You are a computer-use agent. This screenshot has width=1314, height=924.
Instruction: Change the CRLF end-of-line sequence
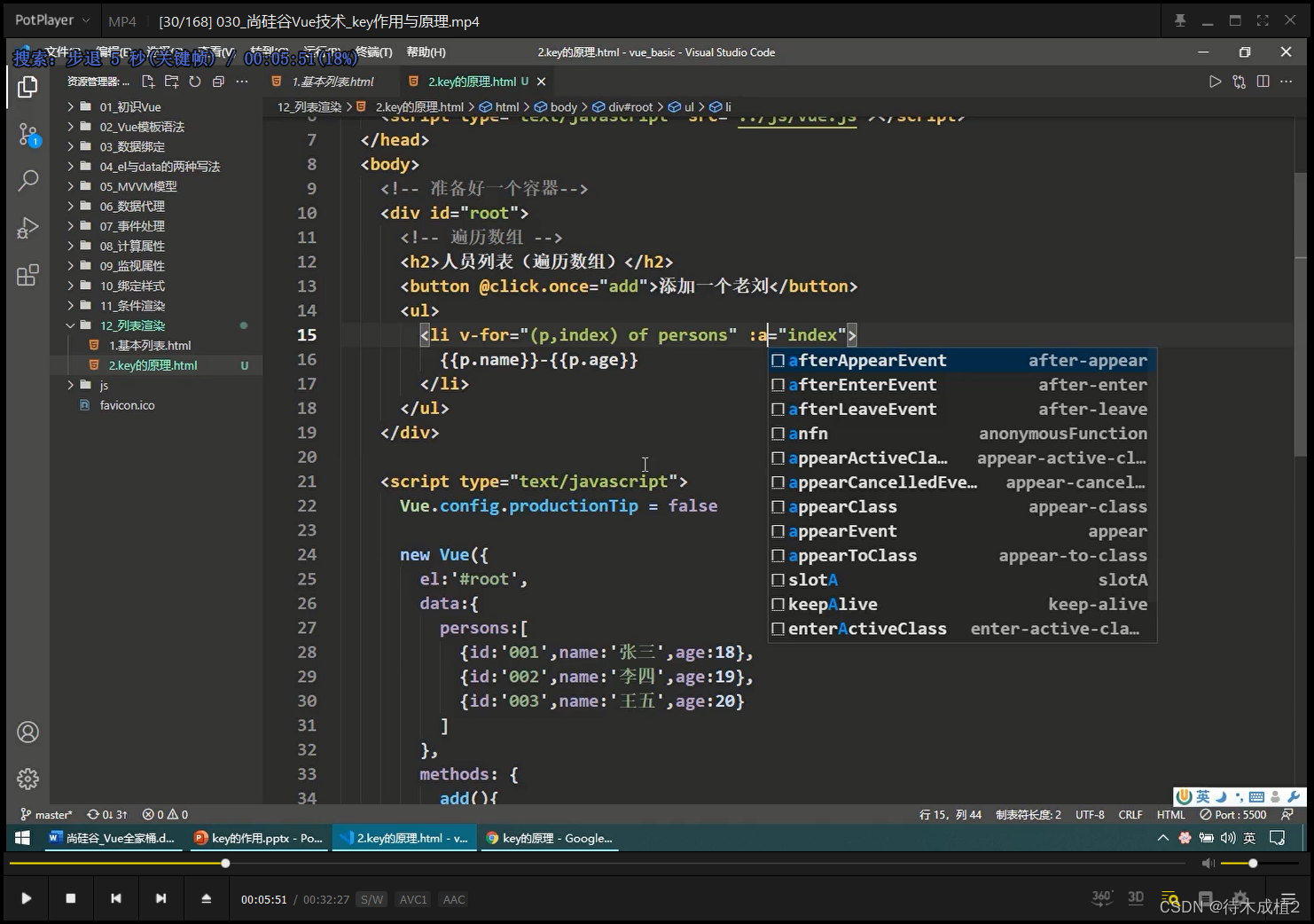(1130, 814)
